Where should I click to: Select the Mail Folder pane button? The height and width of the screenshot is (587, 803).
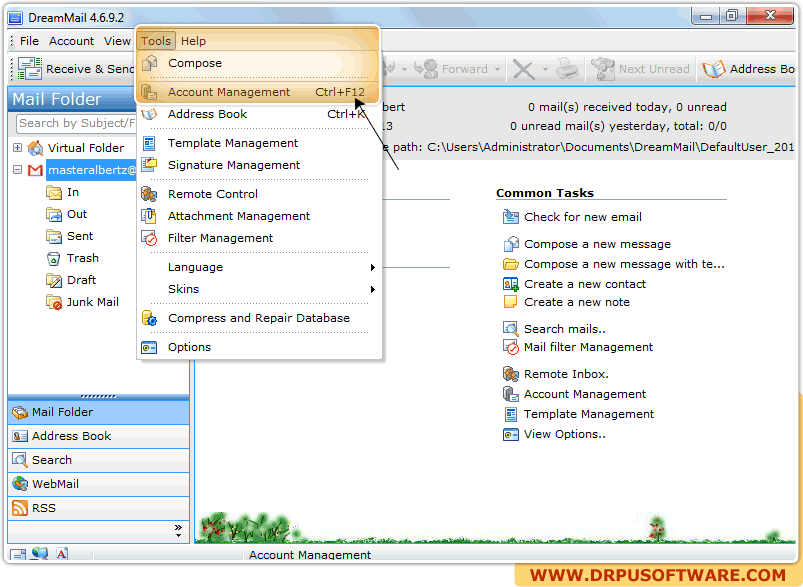[x=99, y=412]
